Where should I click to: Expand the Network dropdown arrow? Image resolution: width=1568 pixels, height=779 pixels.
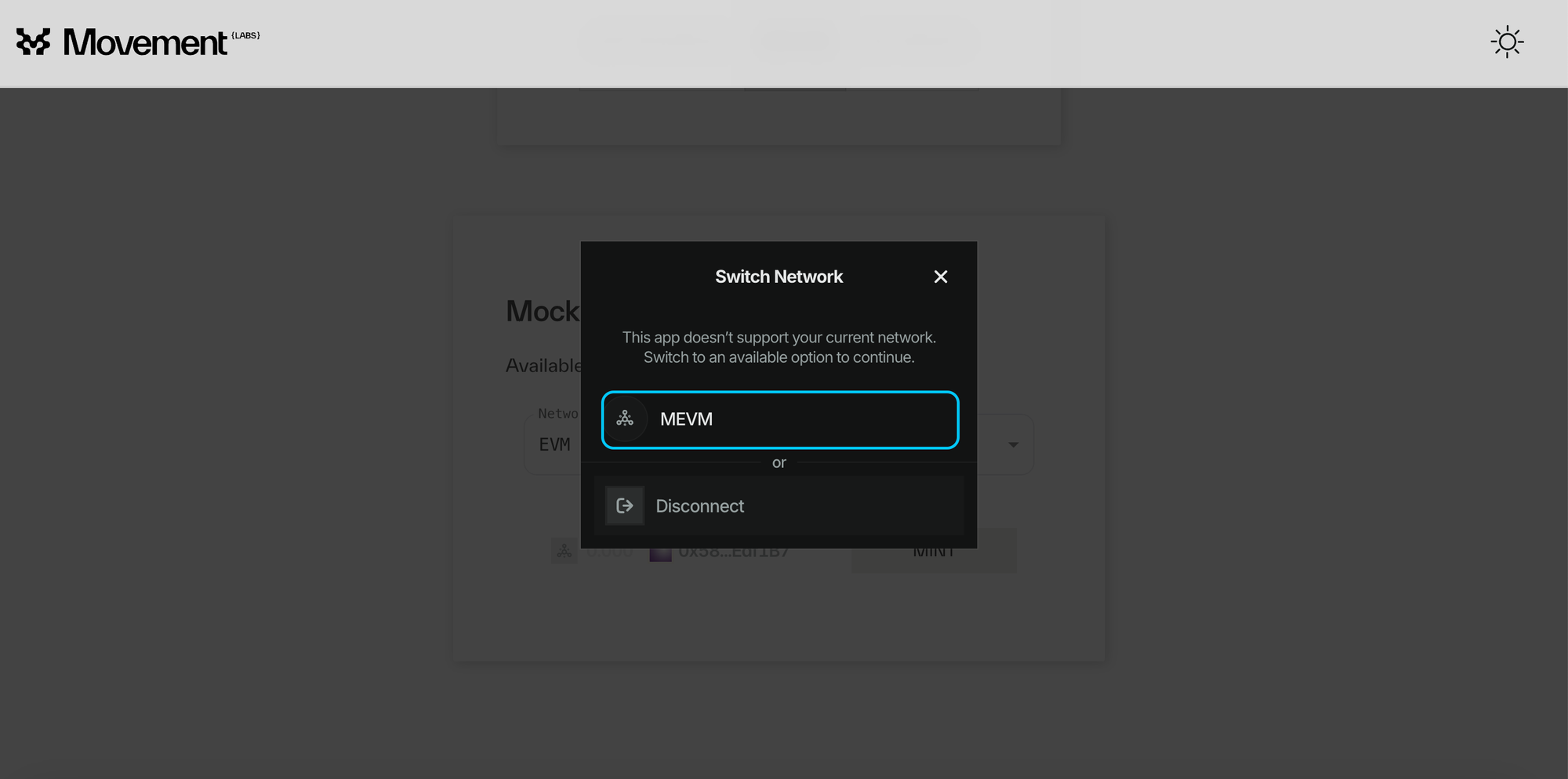[1013, 444]
